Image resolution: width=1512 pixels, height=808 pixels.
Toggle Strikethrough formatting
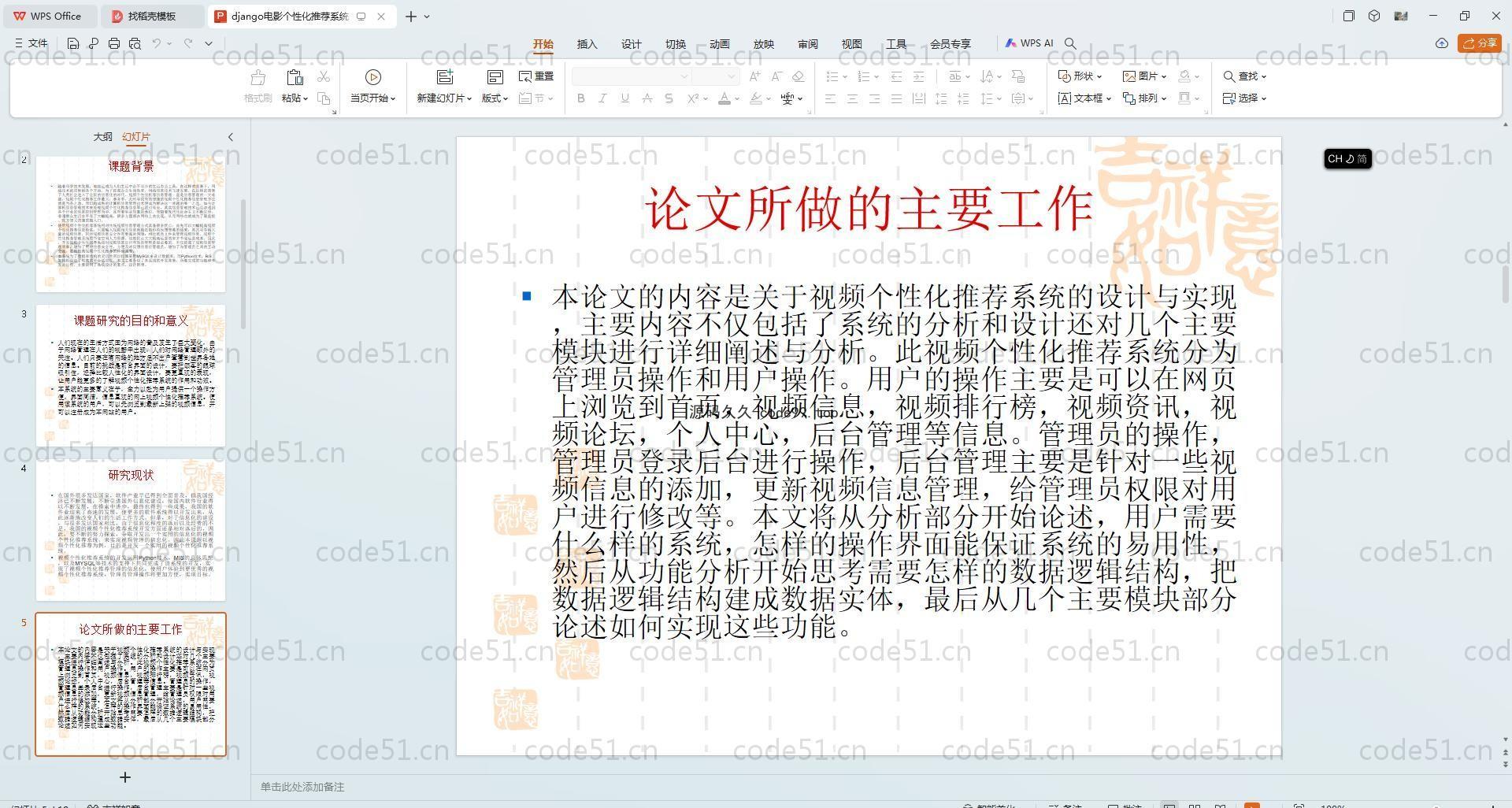coord(647,98)
